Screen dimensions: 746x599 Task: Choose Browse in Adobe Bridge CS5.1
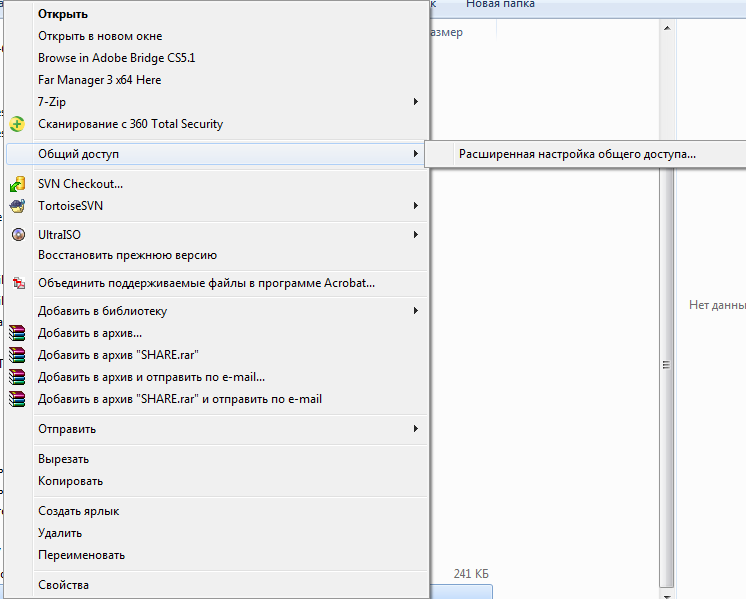pyautogui.click(x=216, y=58)
